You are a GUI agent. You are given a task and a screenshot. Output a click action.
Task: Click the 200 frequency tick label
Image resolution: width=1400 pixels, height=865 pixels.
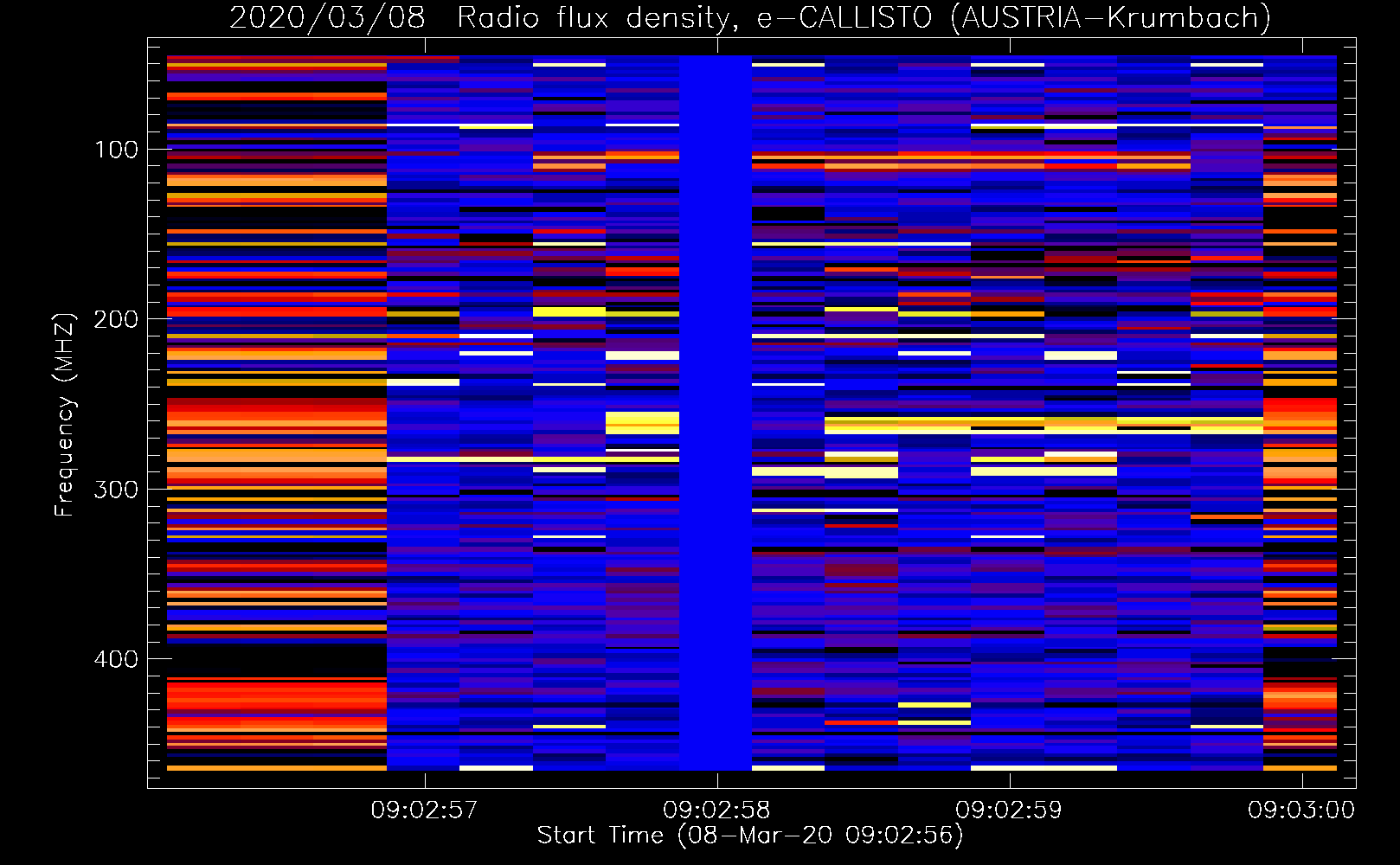[116, 319]
